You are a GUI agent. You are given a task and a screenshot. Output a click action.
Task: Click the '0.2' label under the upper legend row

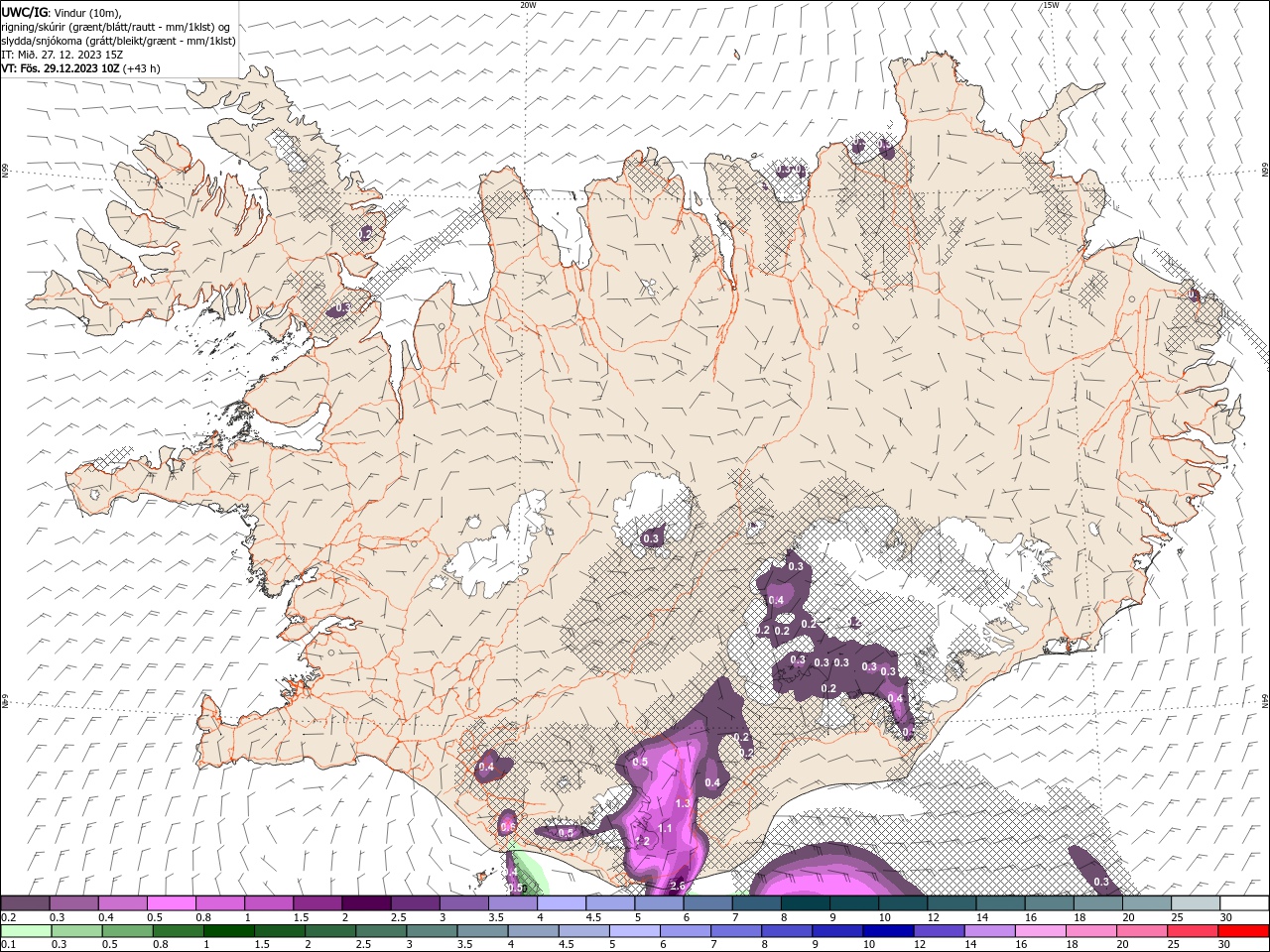point(8,917)
